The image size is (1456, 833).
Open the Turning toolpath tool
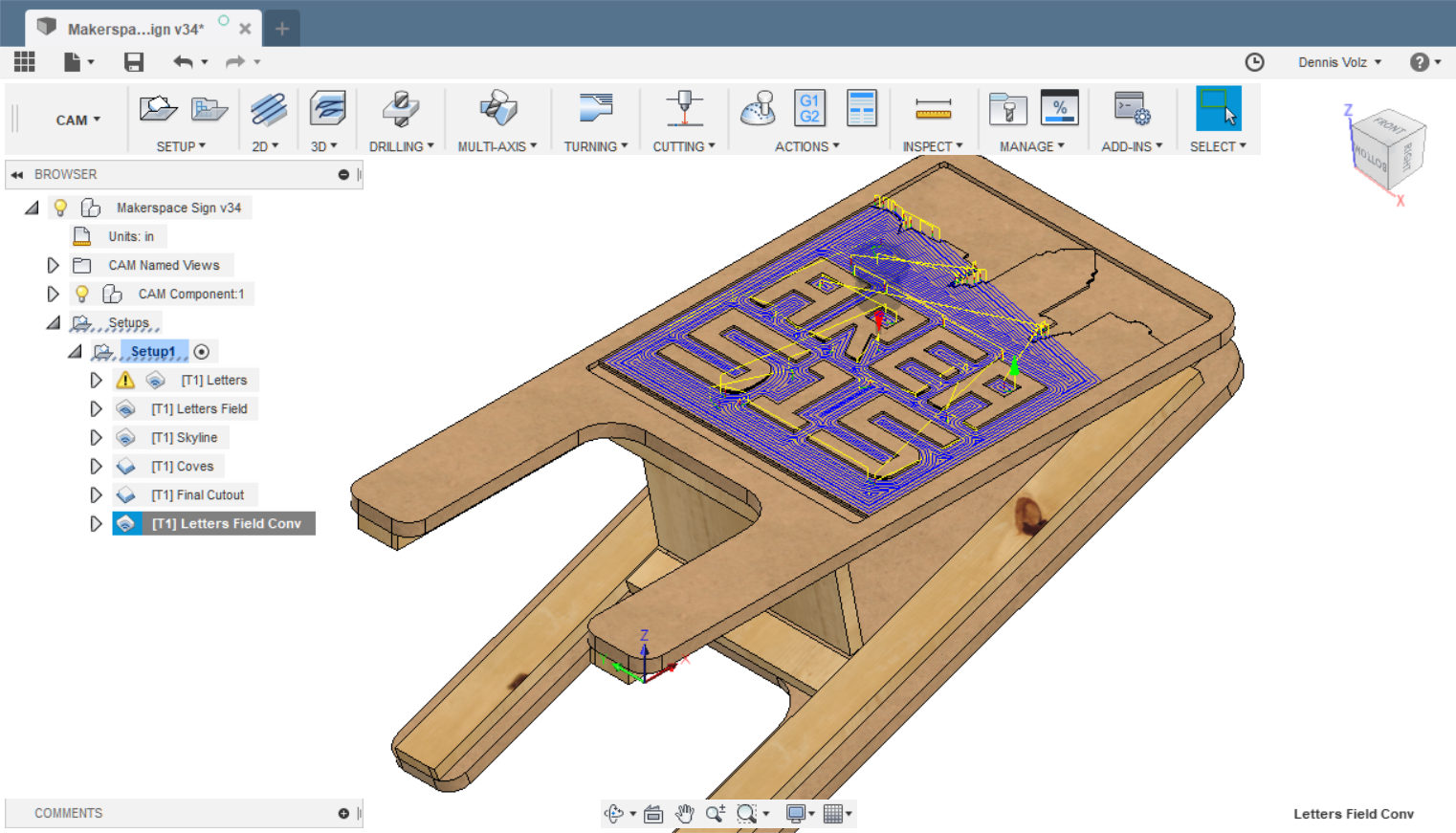pyautogui.click(x=595, y=108)
